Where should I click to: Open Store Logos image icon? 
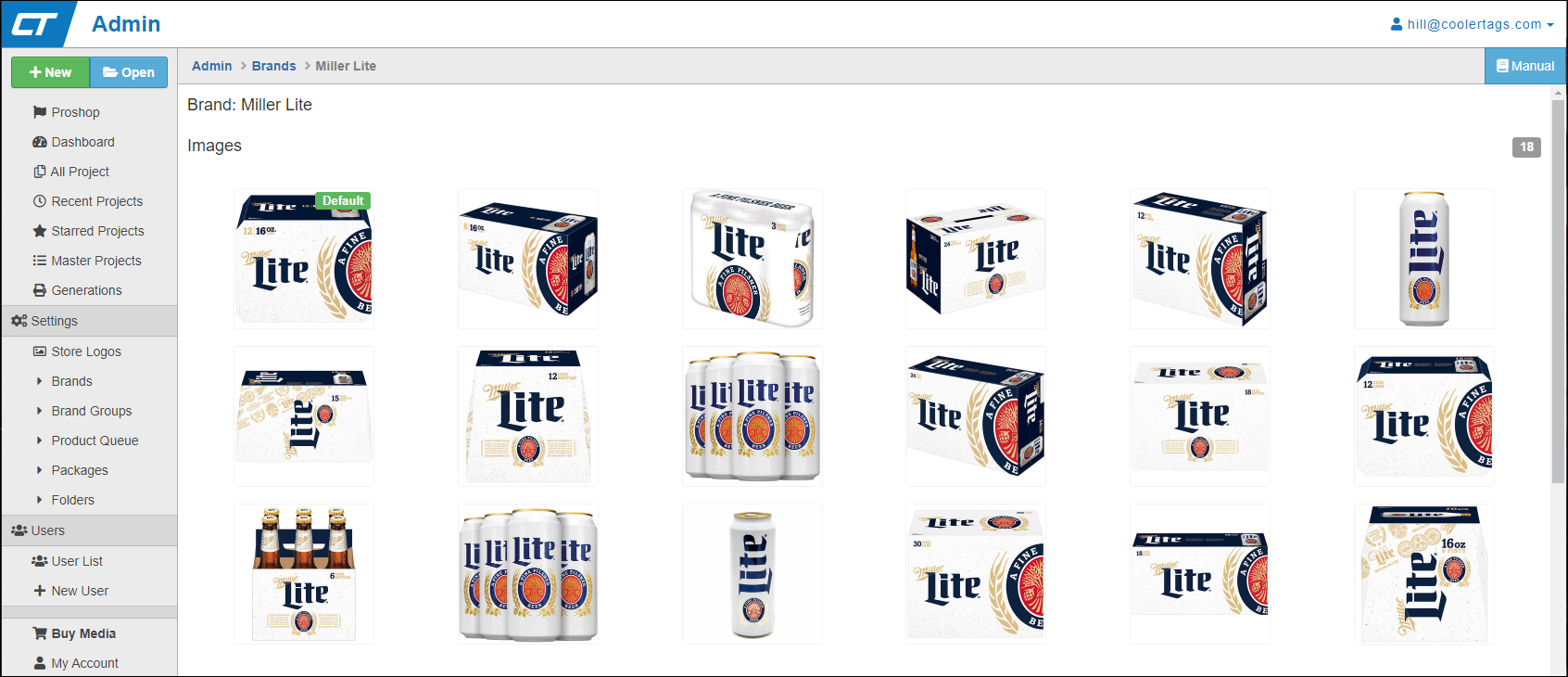(40, 351)
